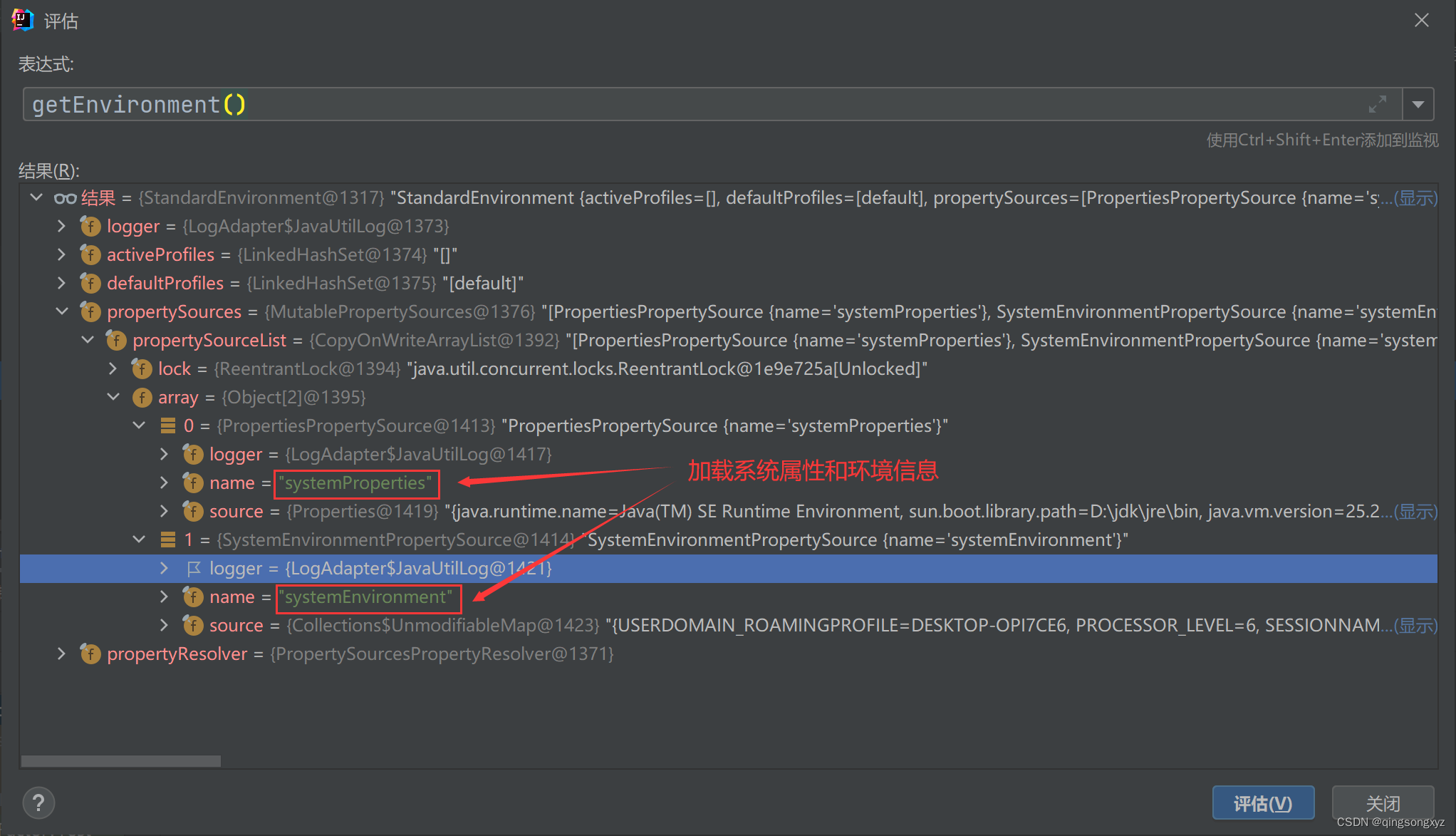Select the lock ReentrantLock row text
The width and height of the screenshot is (1456, 836).
point(542,368)
